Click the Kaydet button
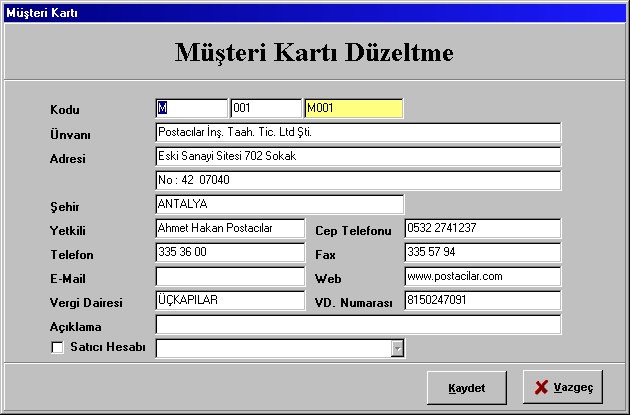 click(466, 387)
